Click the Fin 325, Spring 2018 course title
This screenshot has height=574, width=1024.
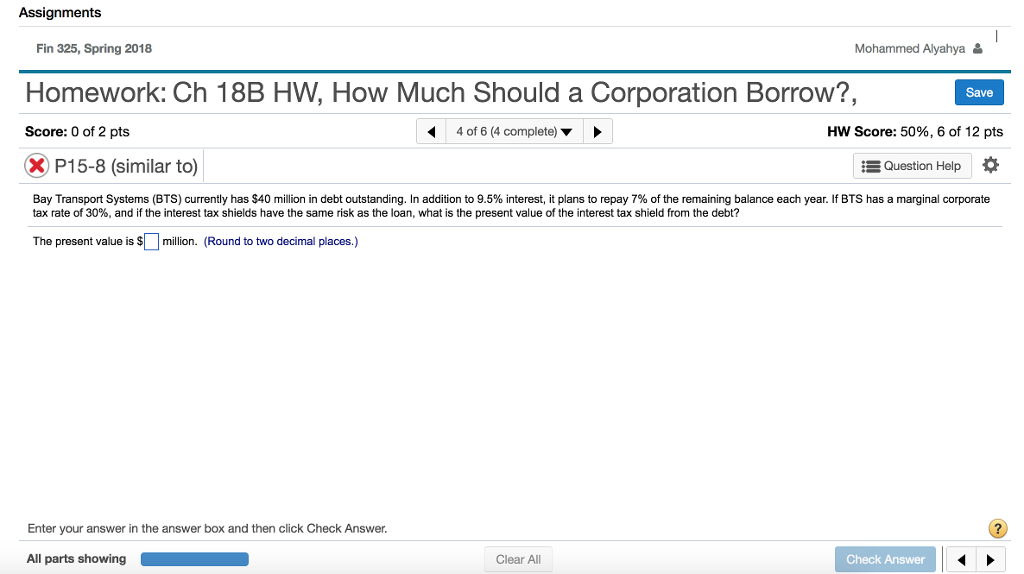(x=94, y=48)
